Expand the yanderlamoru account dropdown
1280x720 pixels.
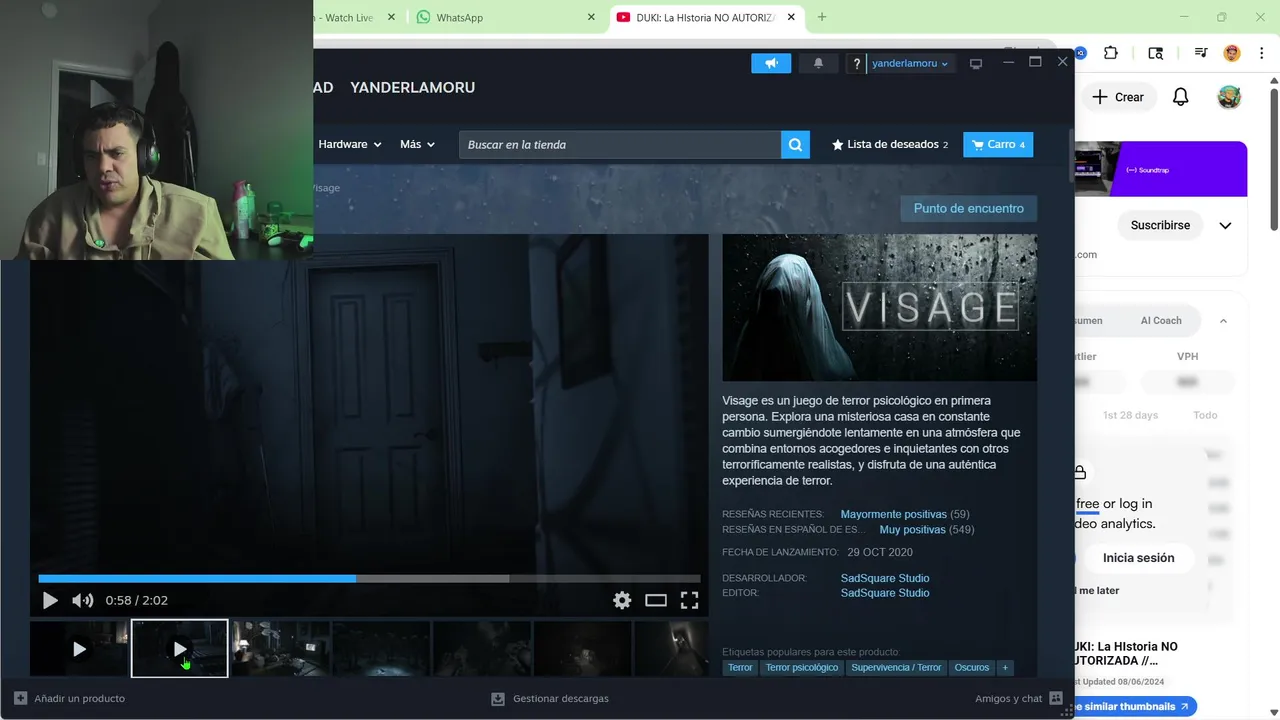pos(910,64)
